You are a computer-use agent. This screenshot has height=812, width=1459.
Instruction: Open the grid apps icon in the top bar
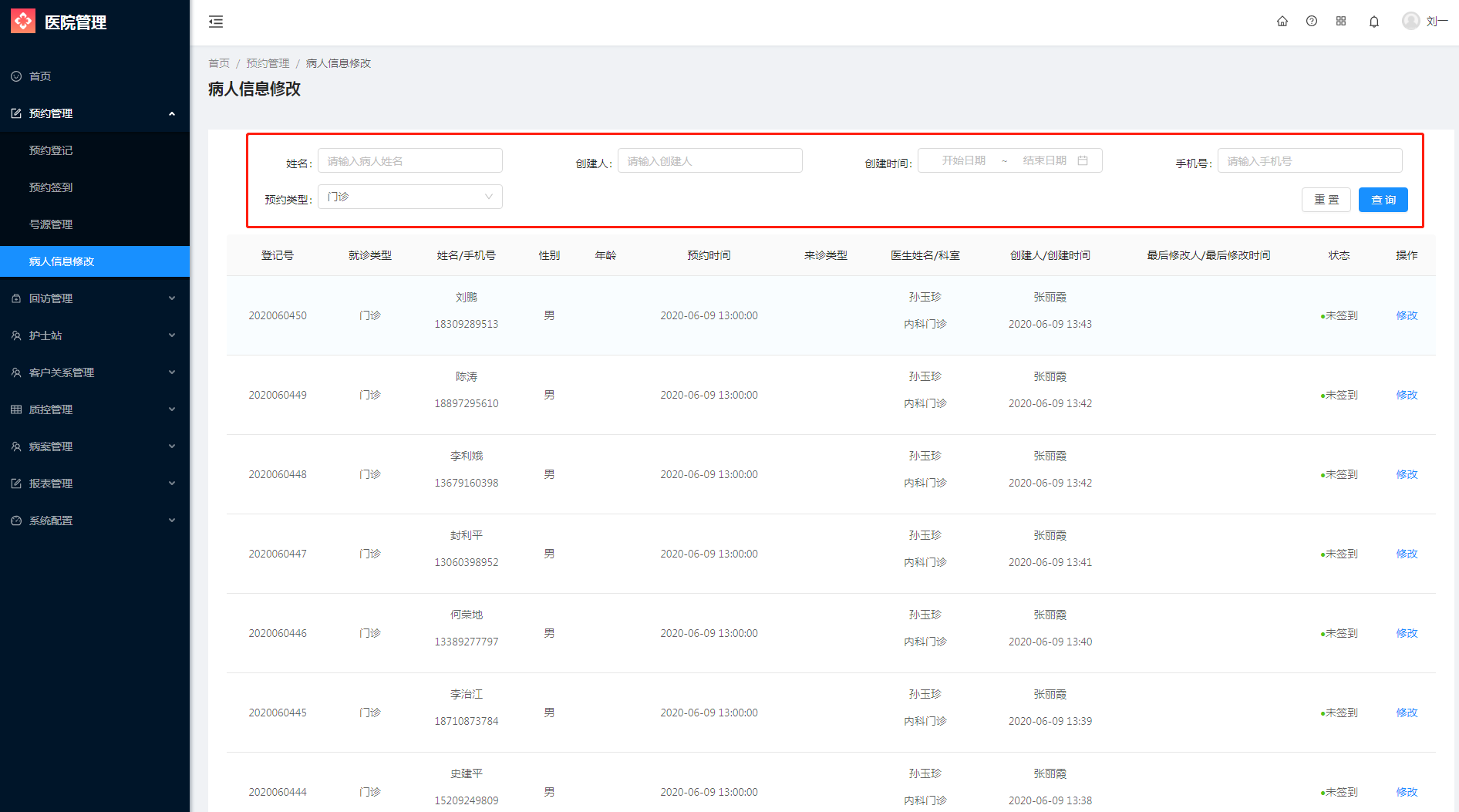pyautogui.click(x=1341, y=22)
